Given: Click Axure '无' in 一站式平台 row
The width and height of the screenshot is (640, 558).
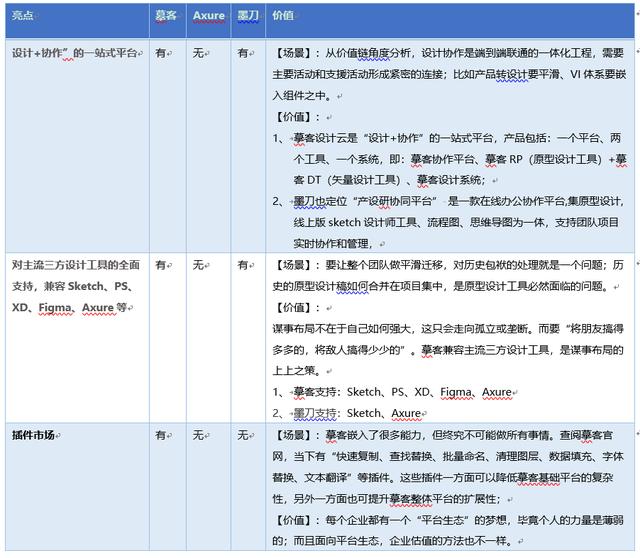Looking at the screenshot, I should pos(198,53).
